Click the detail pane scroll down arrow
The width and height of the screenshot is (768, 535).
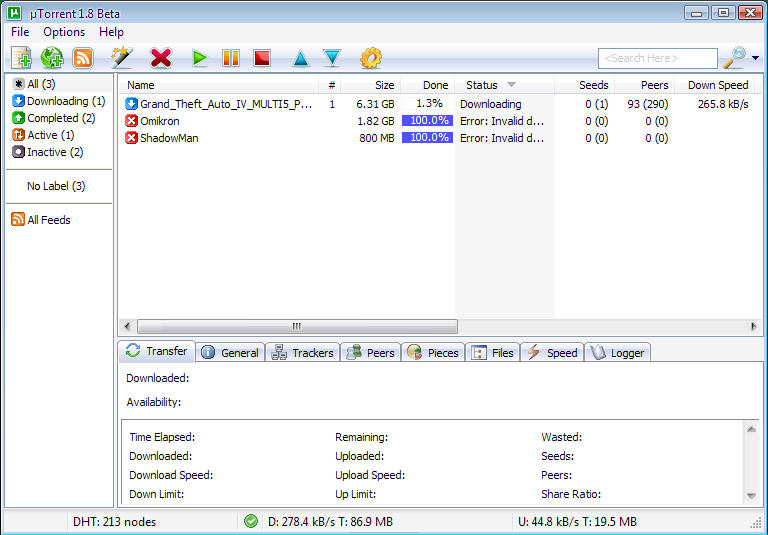[x=751, y=496]
